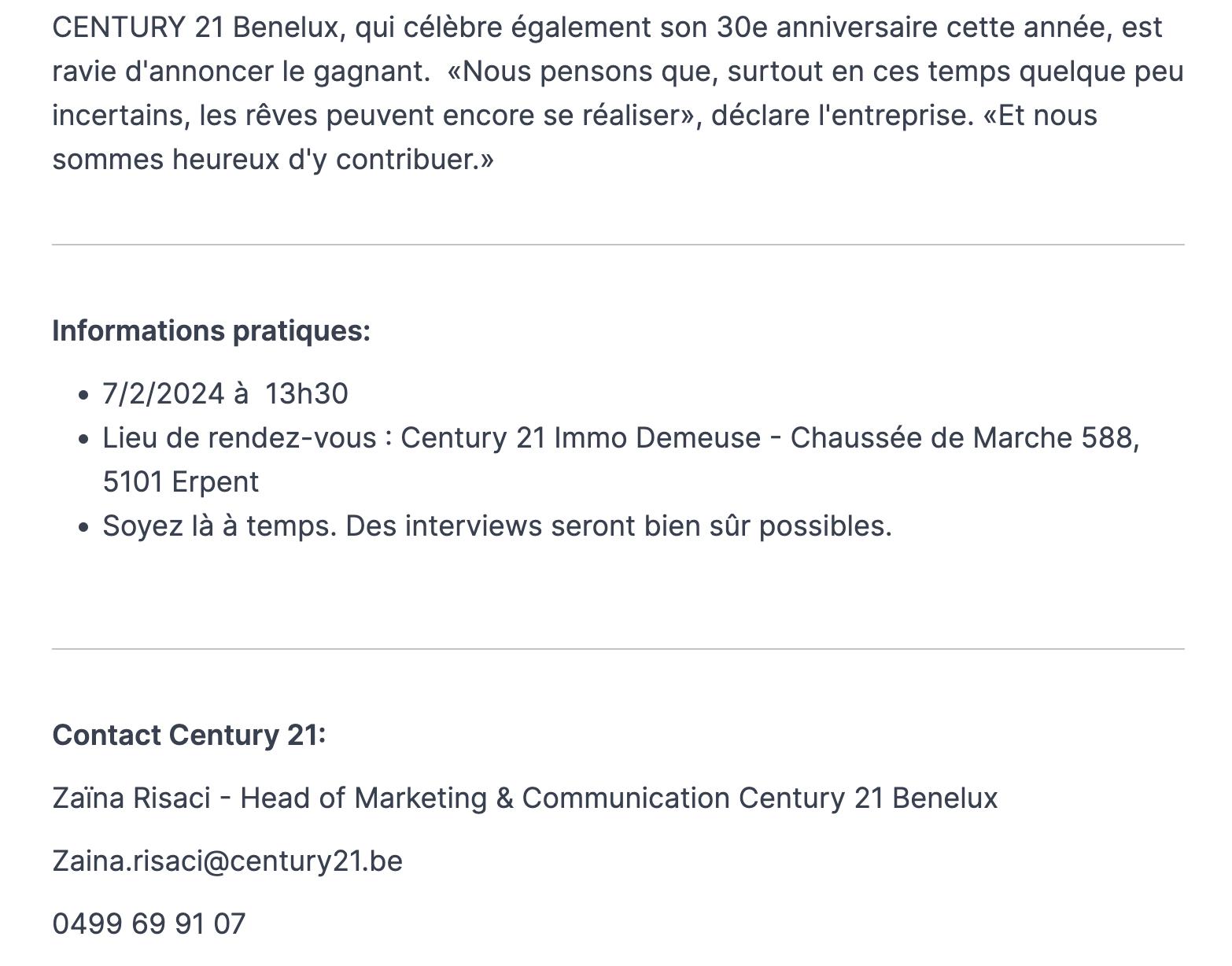Click the Zaina.risaci@century21.be email address
The width and height of the screenshot is (1232, 966).
pyautogui.click(x=227, y=861)
